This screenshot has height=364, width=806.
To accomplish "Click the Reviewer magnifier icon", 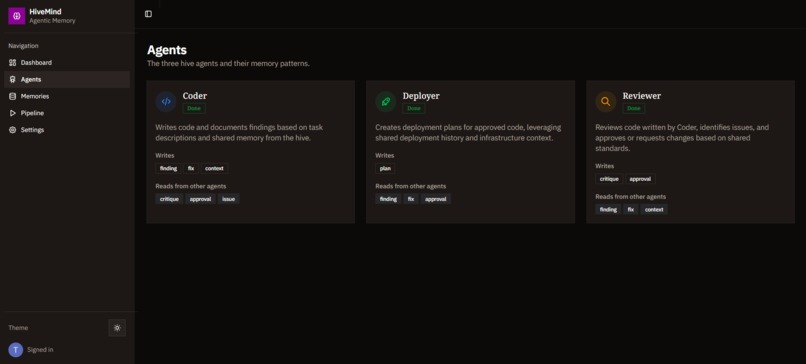I will click(606, 101).
